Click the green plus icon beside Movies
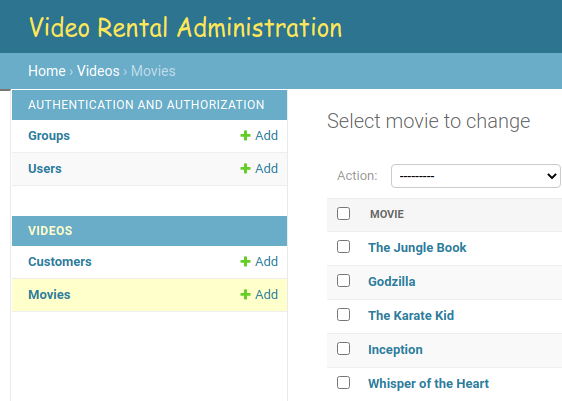The height and width of the screenshot is (401, 562). 245,295
